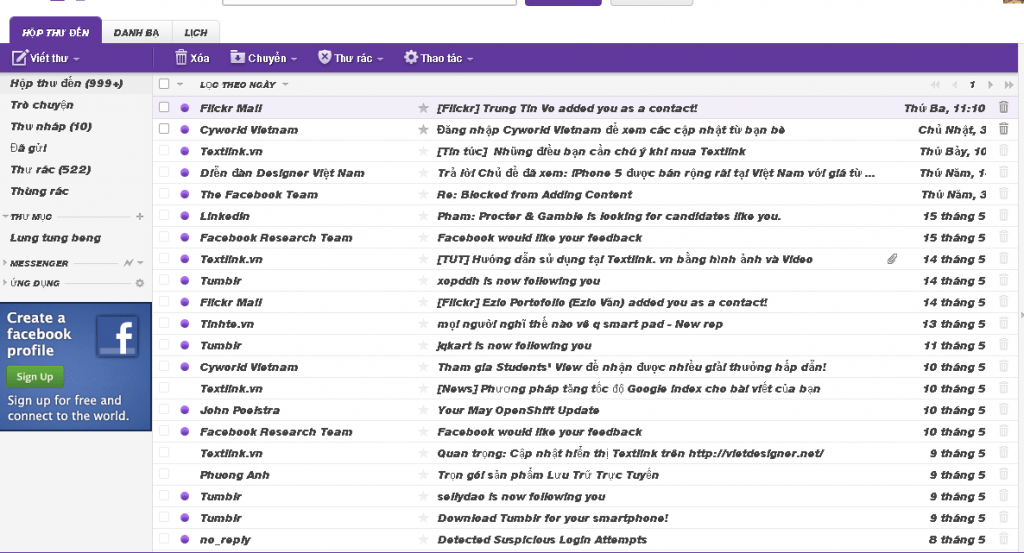Expand the Viết thư compose dropdown arrow
This screenshot has height=553, width=1024.
click(x=76, y=59)
